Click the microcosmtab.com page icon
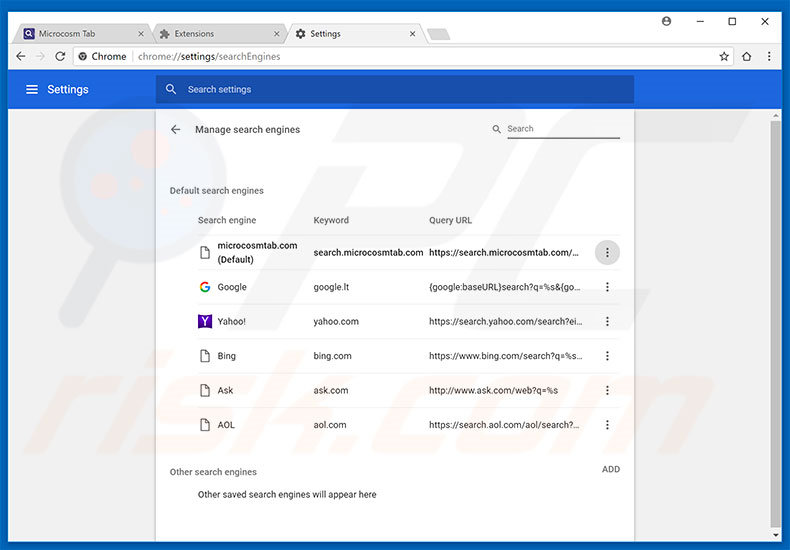 [x=205, y=252]
